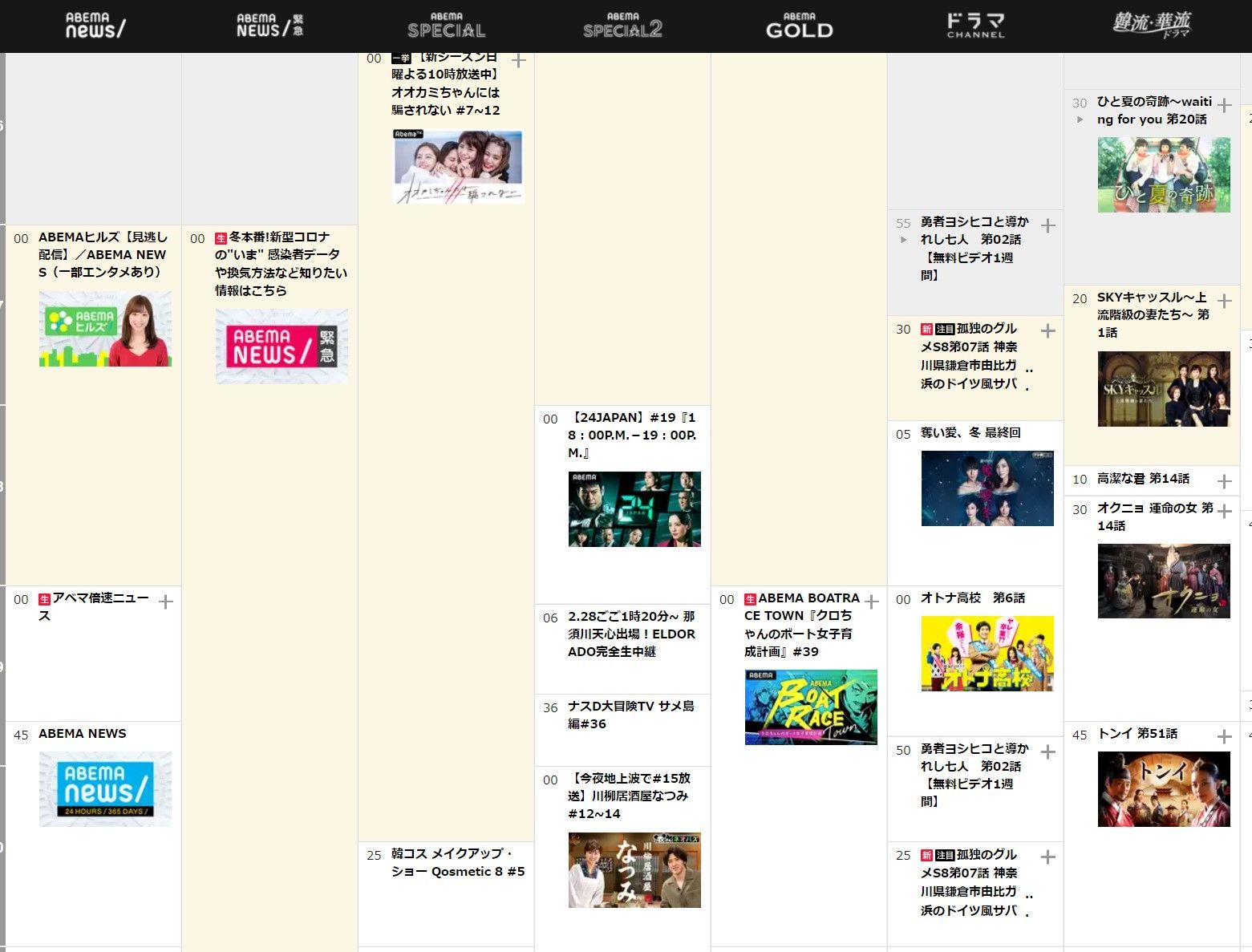Open 【24JAPAN】#19 program title
The image size is (1252, 952).
tap(632, 435)
